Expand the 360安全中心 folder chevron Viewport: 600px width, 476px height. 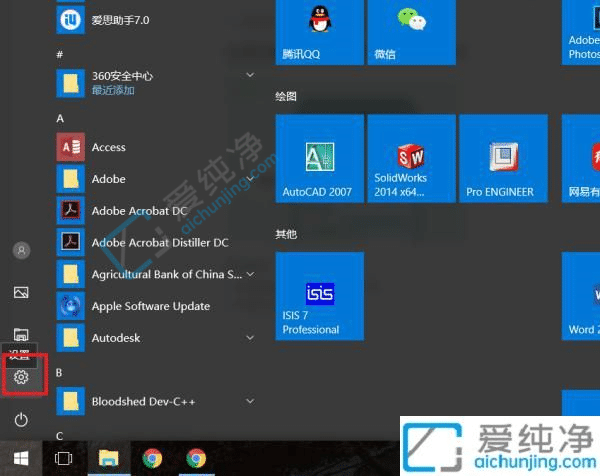pyautogui.click(x=250, y=75)
